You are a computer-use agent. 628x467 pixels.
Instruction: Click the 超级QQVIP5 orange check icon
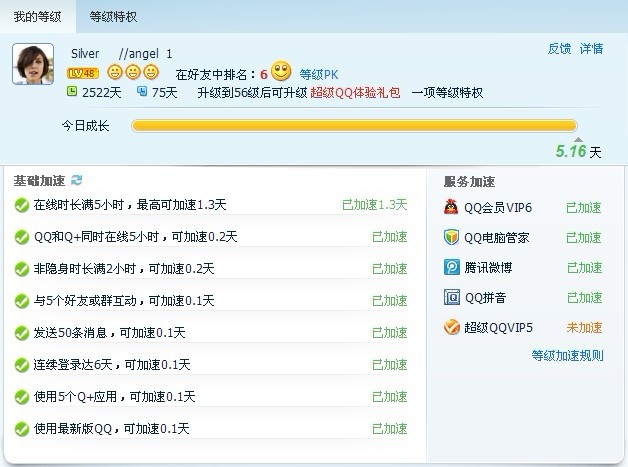452,327
